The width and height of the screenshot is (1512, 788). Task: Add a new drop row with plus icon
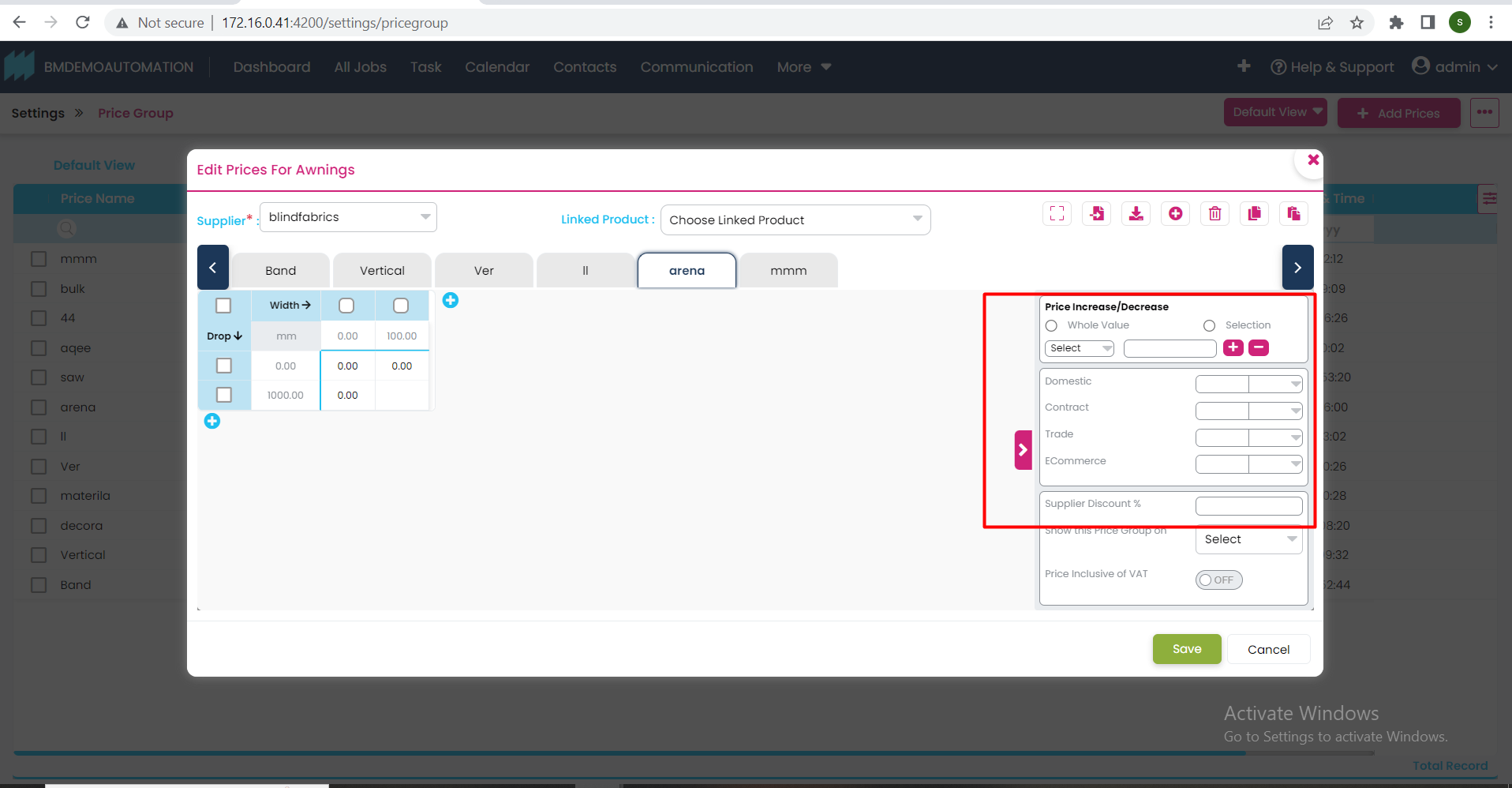[x=212, y=421]
